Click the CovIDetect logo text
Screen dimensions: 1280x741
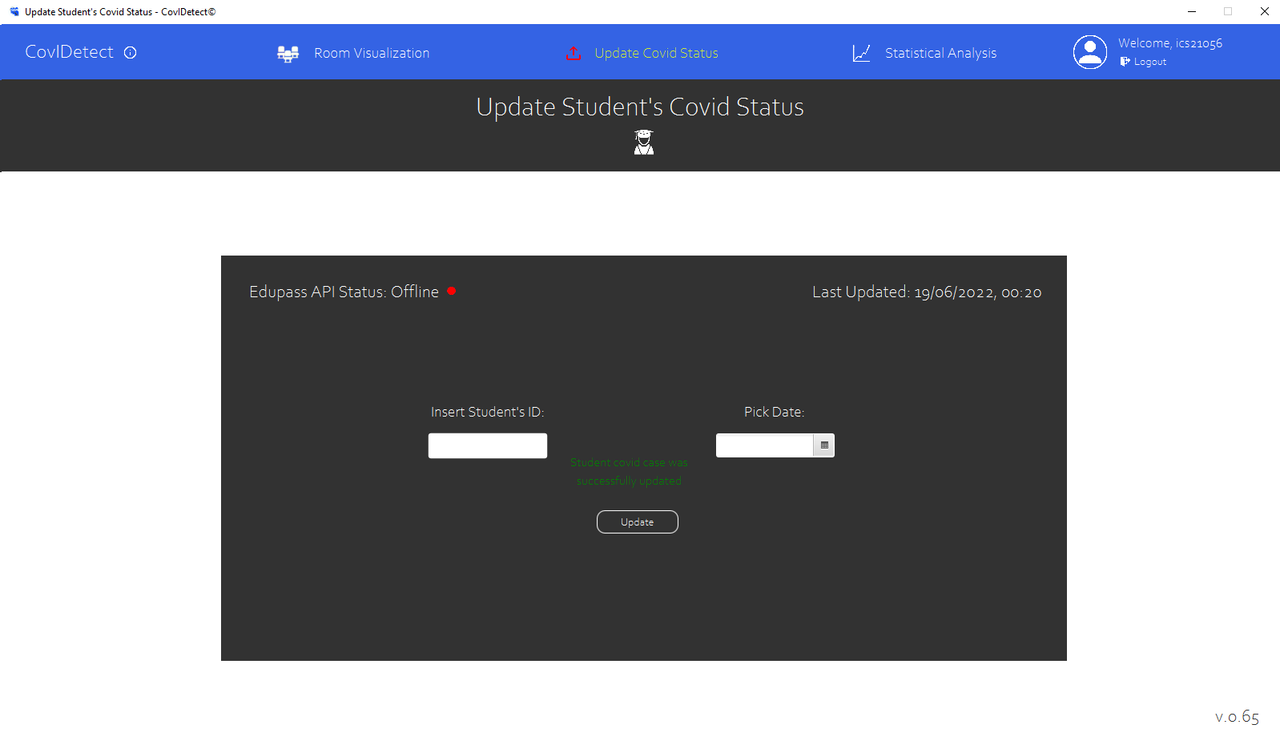[x=69, y=52]
